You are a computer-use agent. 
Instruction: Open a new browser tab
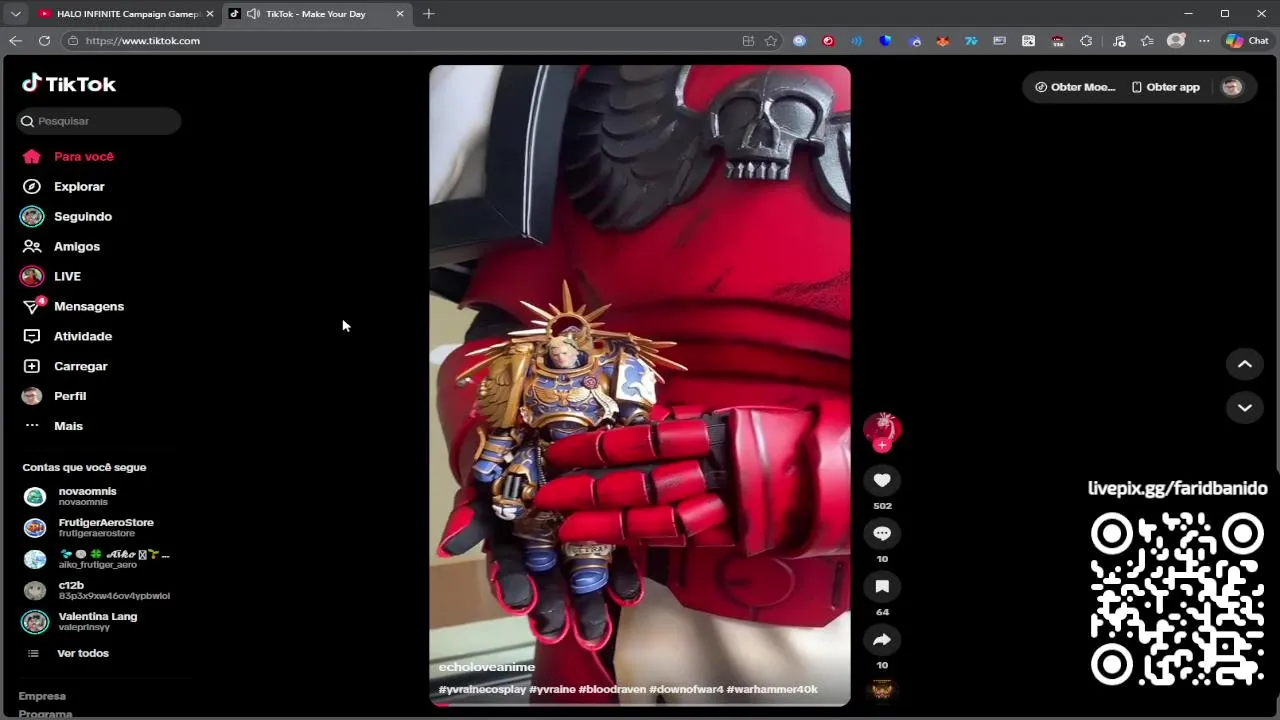[428, 14]
